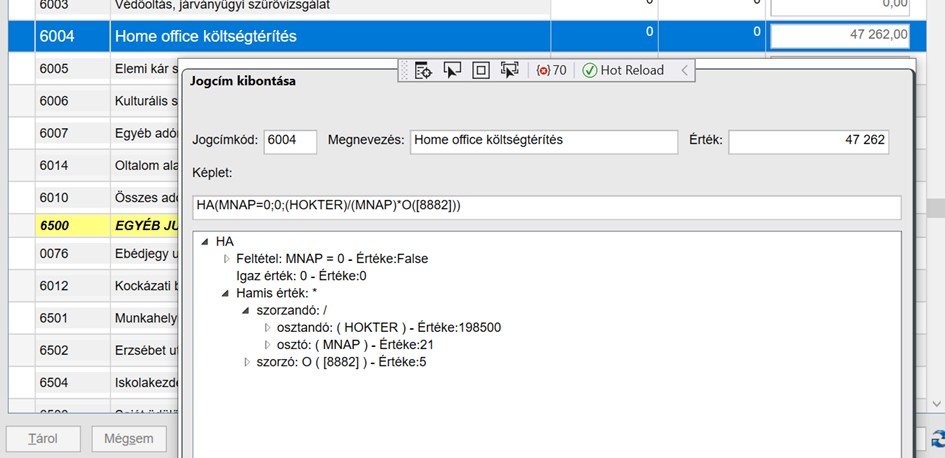Viewport: 945px width, 458px height.
Task: Click the refresh icon at bottom right
Action: pyautogui.click(x=938, y=439)
